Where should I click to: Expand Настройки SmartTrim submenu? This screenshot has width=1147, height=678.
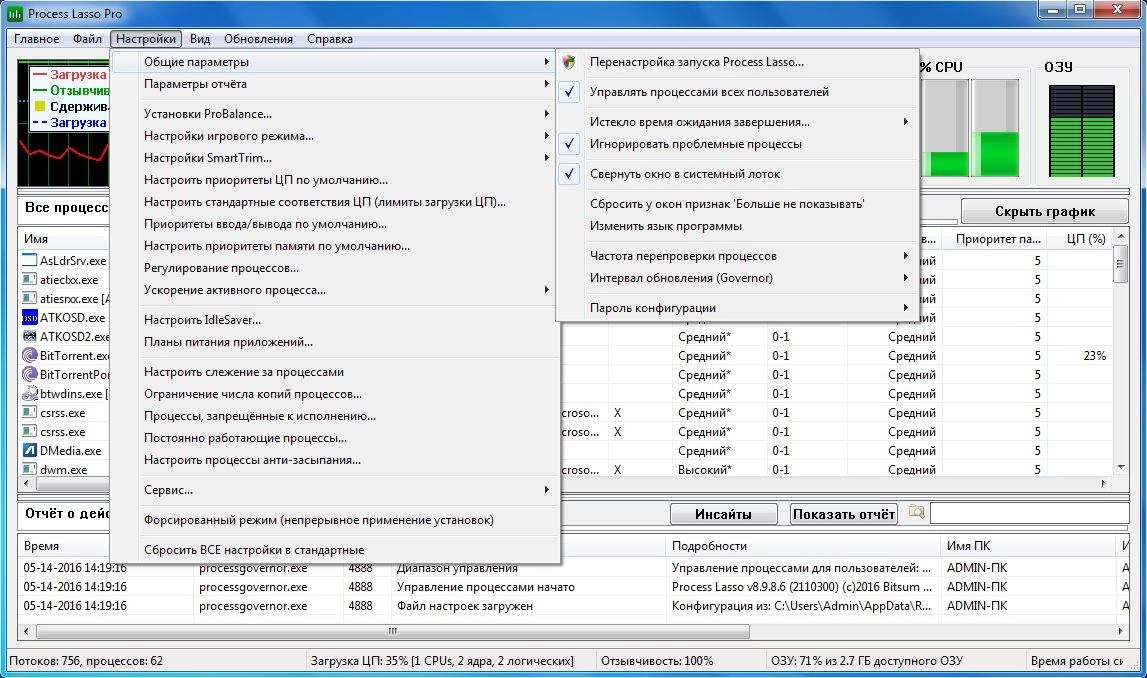point(336,158)
